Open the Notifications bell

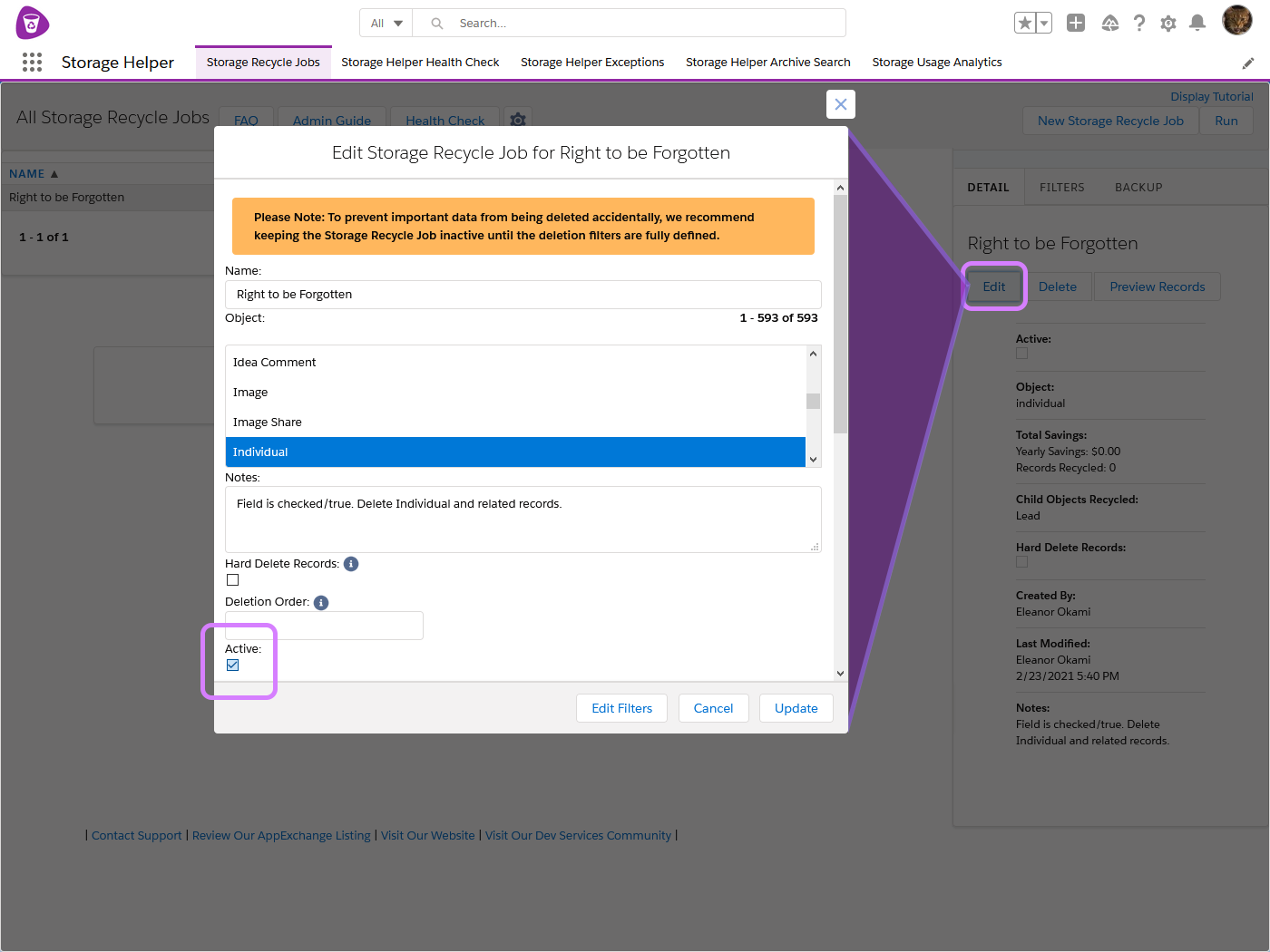(x=1197, y=23)
